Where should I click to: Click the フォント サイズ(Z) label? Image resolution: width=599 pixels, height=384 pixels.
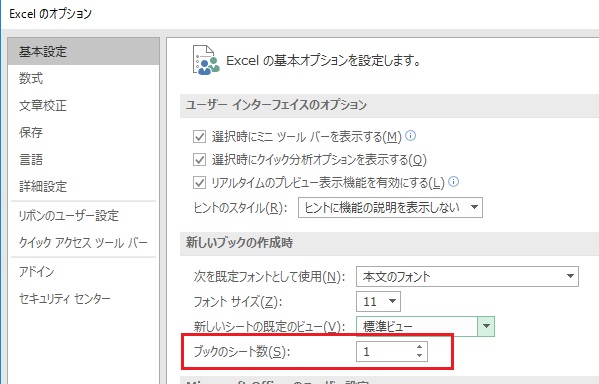[x=238, y=302]
